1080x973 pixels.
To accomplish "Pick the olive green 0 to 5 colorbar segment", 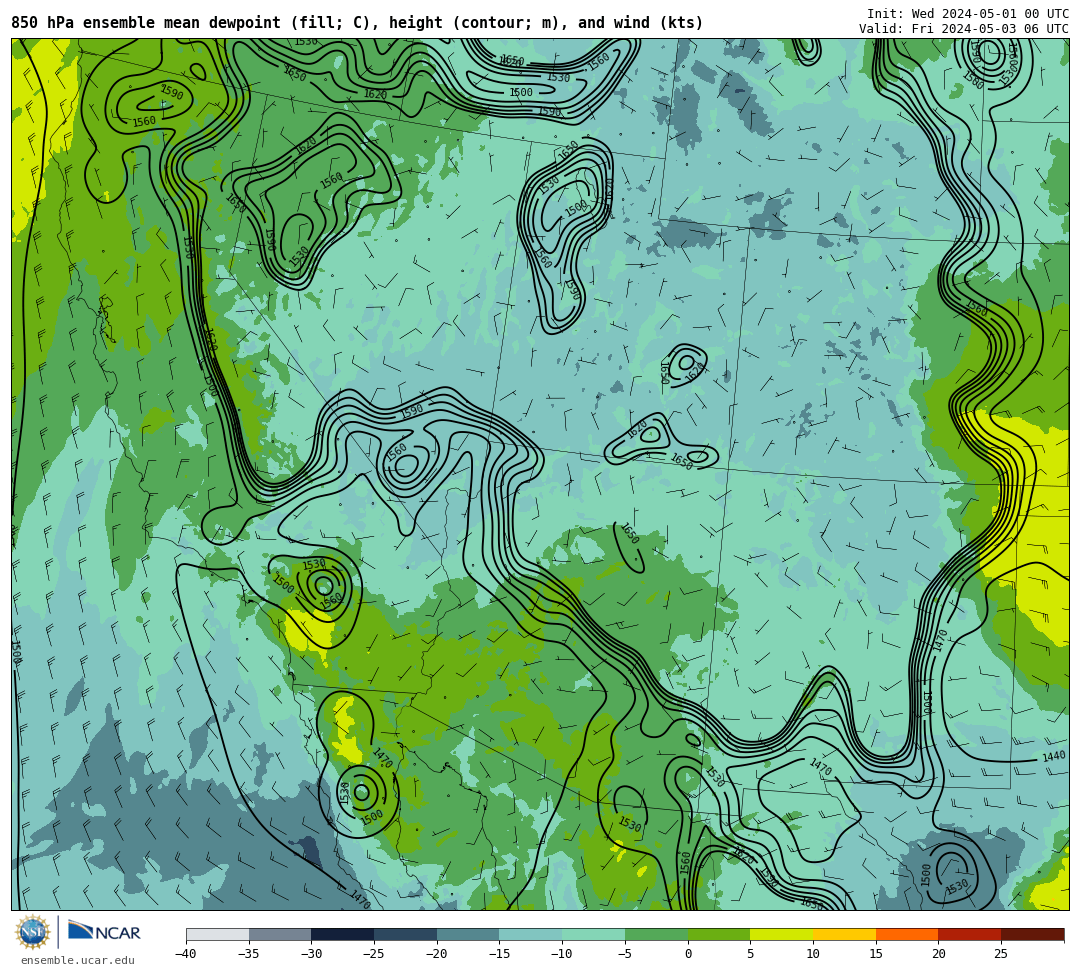I will coord(719,934).
